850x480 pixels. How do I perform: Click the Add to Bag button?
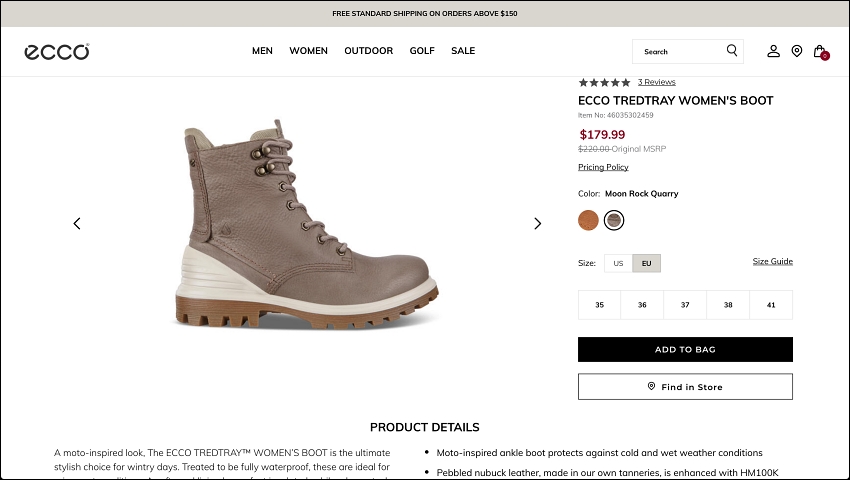[x=685, y=349]
